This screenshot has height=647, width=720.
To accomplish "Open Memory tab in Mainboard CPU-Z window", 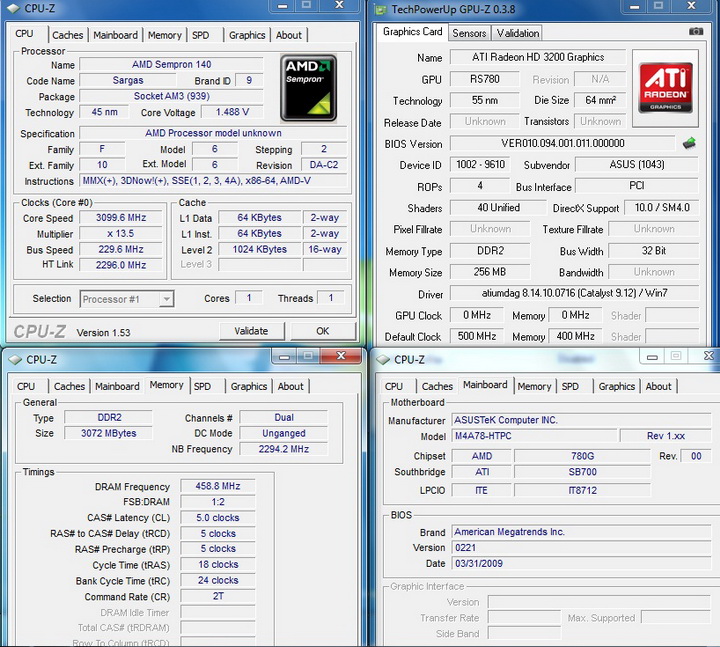I will click(x=534, y=387).
